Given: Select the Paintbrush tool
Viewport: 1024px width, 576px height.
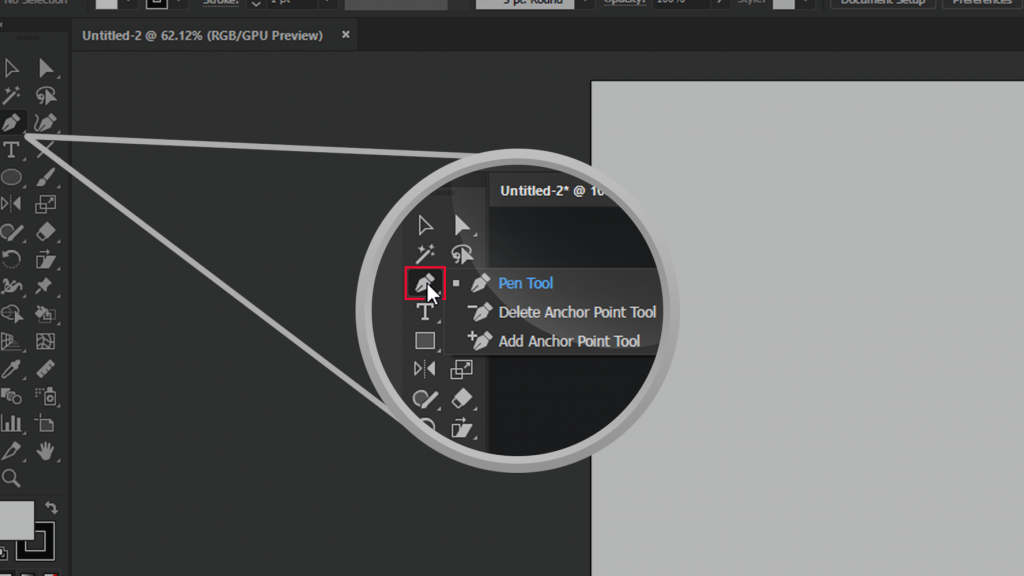Looking at the screenshot, I should click(x=45, y=178).
